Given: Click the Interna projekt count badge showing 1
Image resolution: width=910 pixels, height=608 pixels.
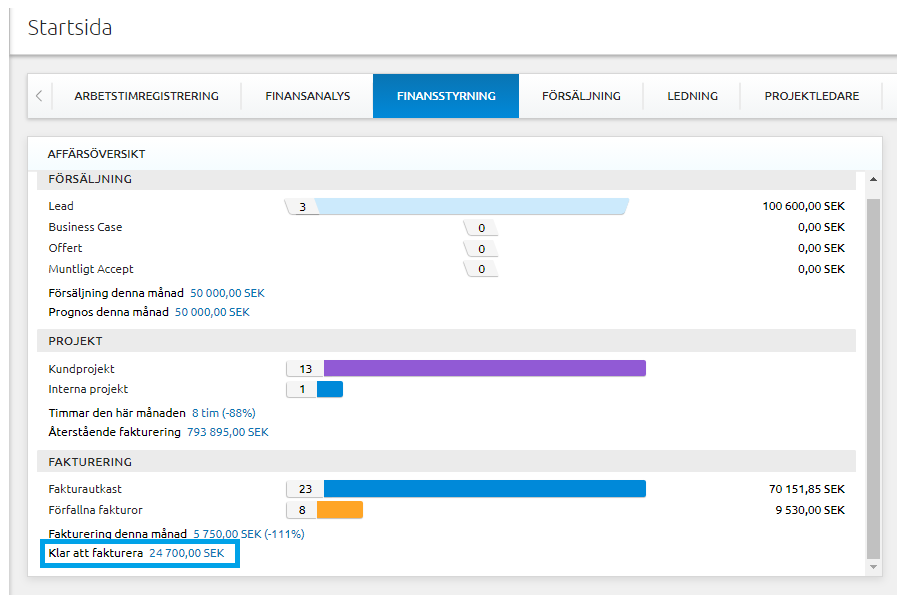Looking at the screenshot, I should [x=302, y=389].
